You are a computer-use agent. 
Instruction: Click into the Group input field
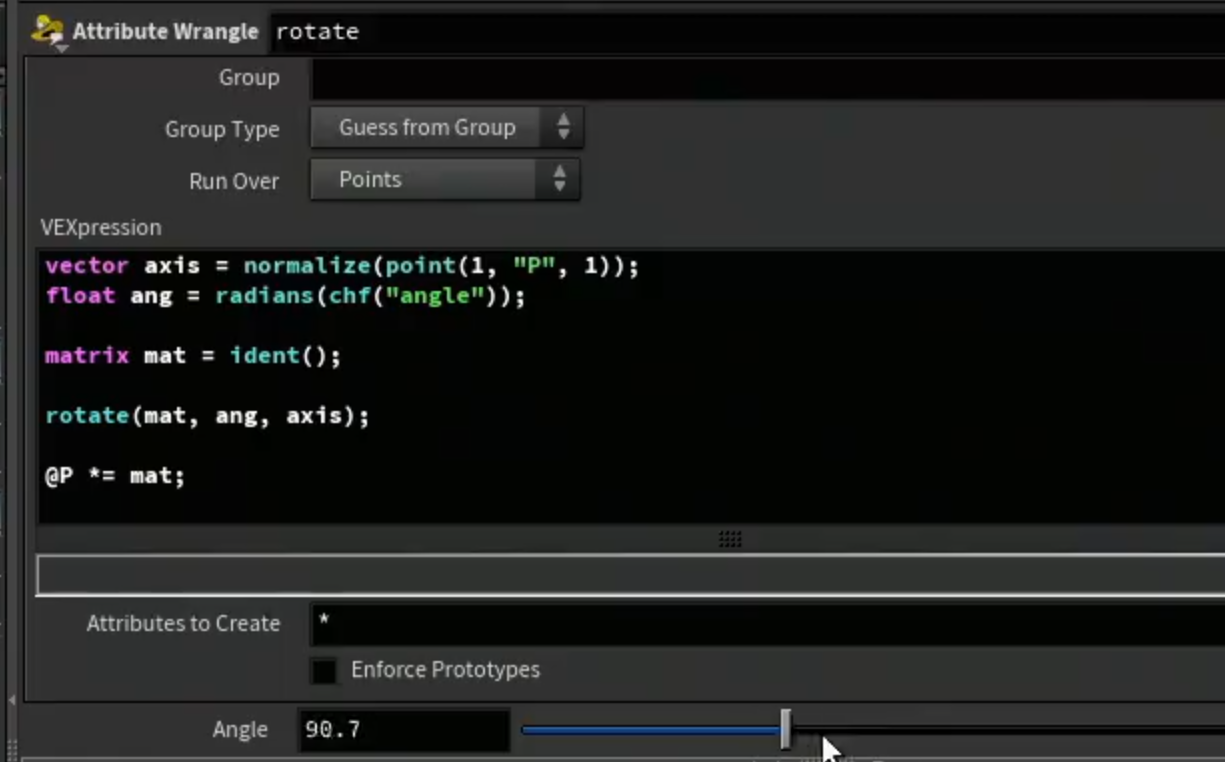(x=768, y=78)
